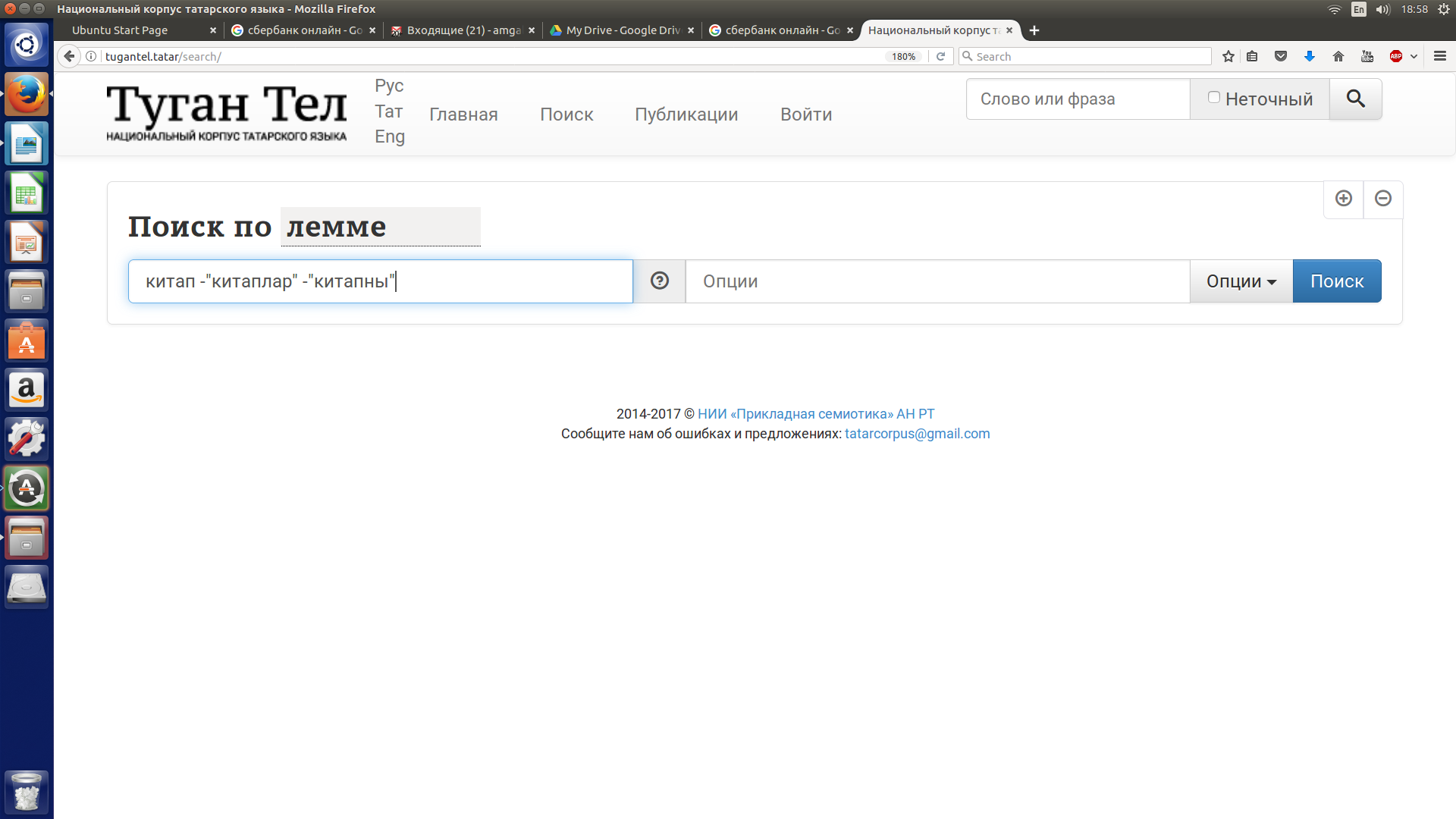Expand the dropdown arrow beside the ABP icon
Viewport: 1456px width, 819px height.
click(x=1414, y=56)
